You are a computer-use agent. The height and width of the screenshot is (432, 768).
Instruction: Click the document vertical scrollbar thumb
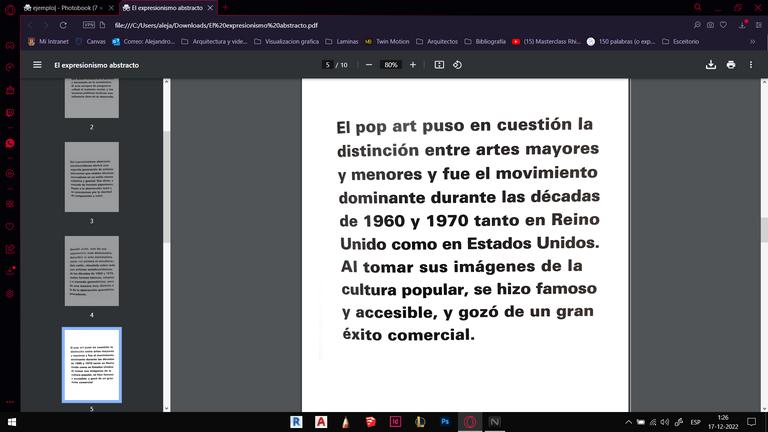(x=764, y=229)
